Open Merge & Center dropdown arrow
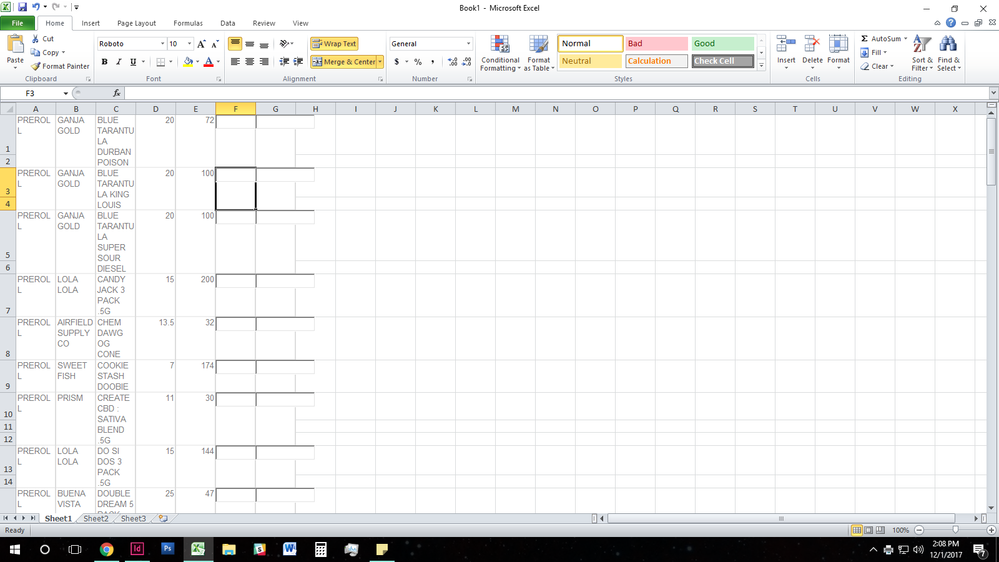The width and height of the screenshot is (999, 562). 380,62
